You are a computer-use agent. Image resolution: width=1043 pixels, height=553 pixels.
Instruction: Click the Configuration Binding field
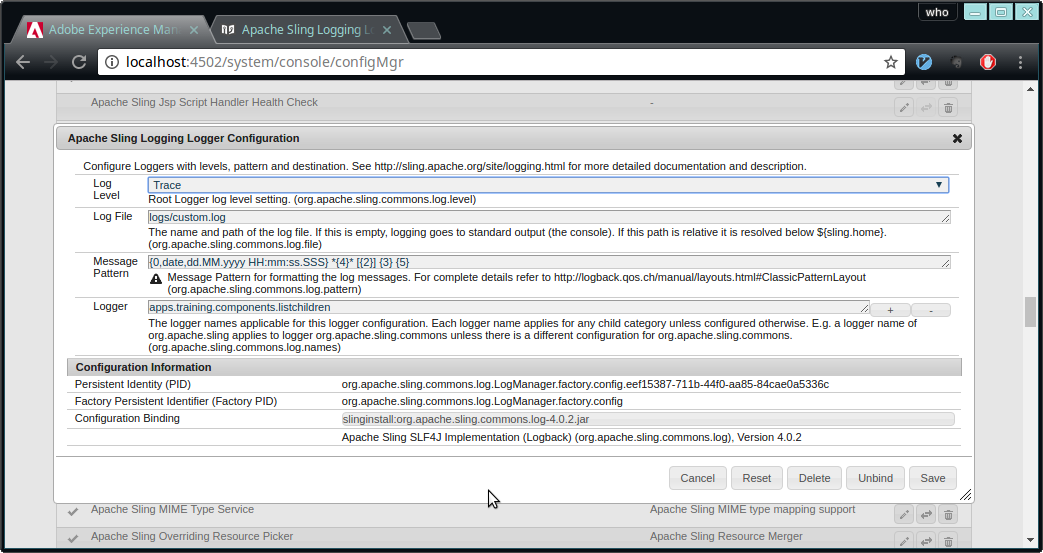click(x=648, y=419)
